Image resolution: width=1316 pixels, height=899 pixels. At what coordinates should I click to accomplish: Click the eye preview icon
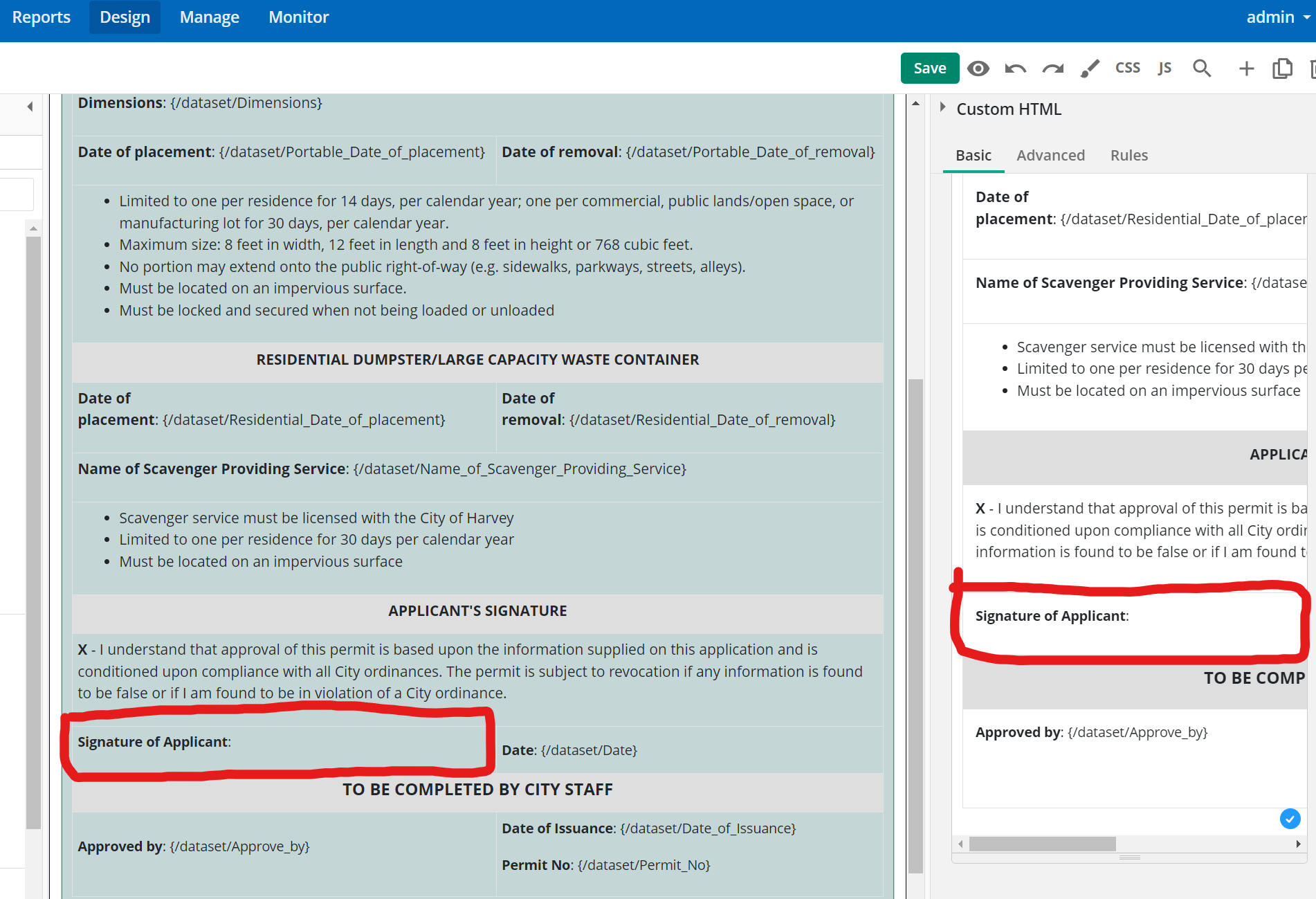(978, 69)
